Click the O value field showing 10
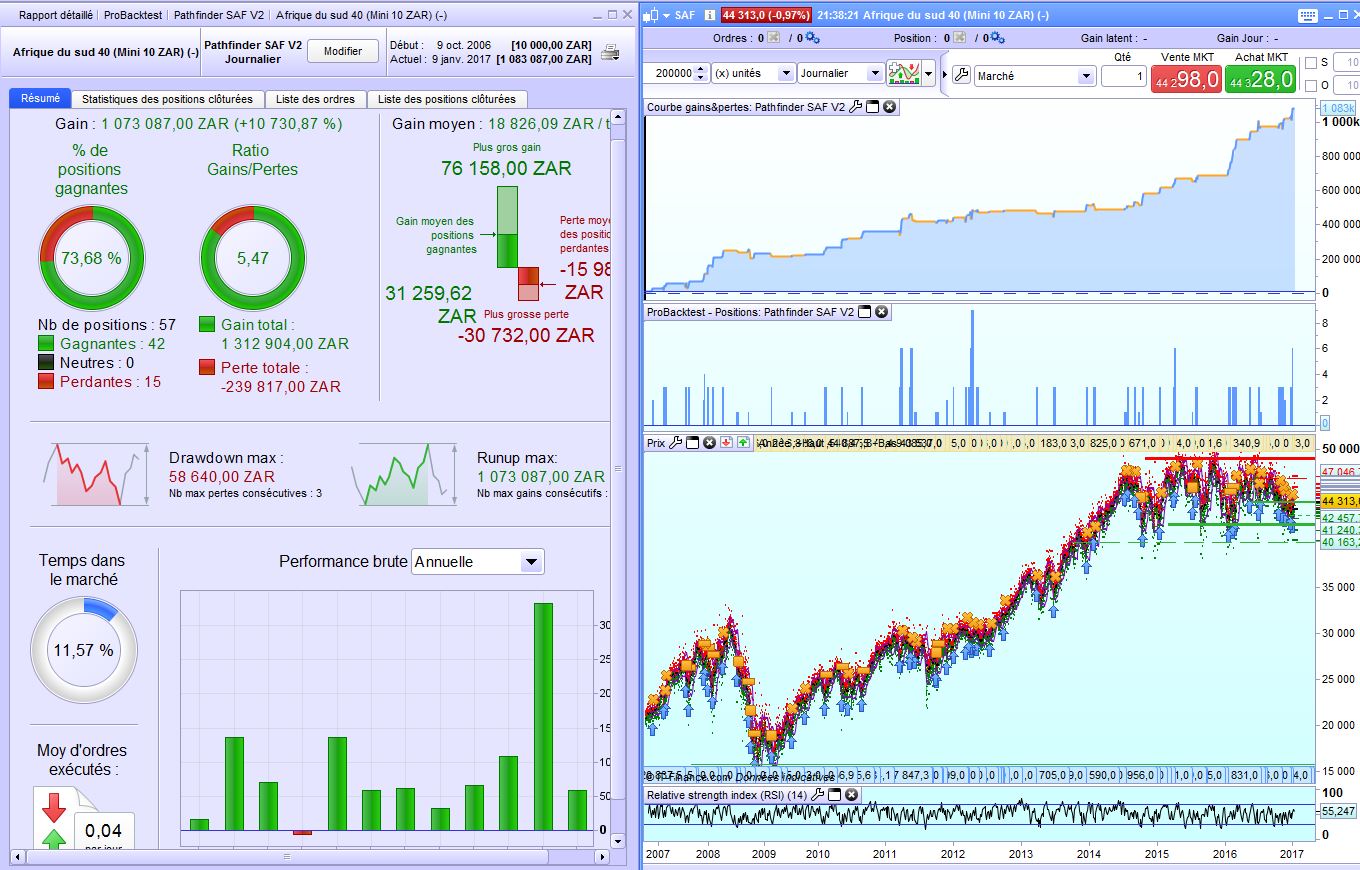Image resolution: width=1360 pixels, height=870 pixels. pyautogui.click(x=1347, y=86)
